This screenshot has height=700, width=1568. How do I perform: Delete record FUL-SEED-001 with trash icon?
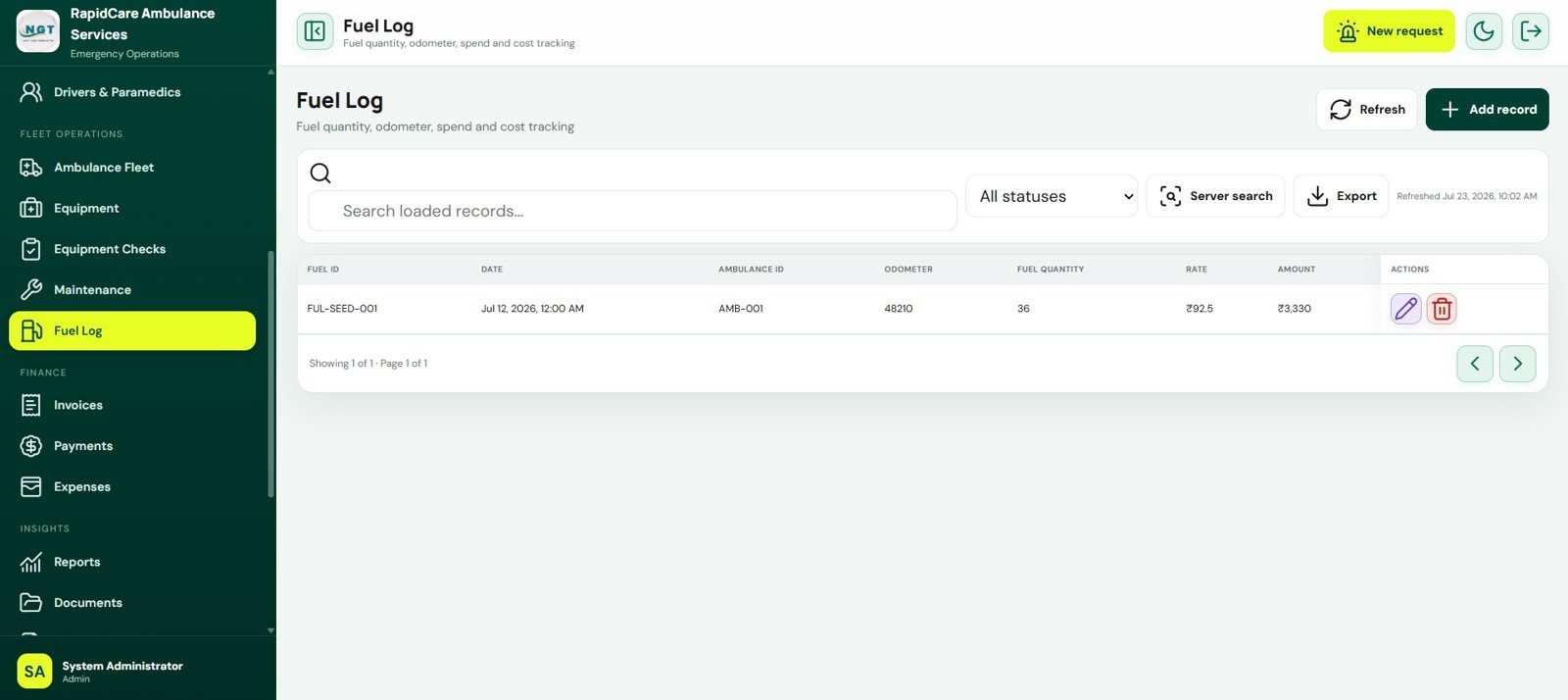pos(1442,309)
